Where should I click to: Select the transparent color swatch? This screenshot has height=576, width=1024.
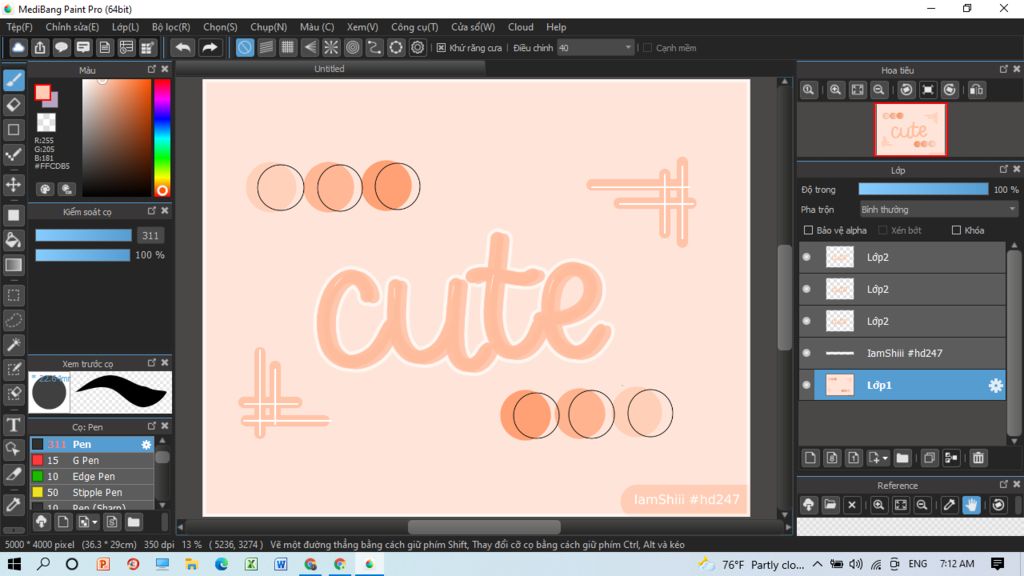tap(46, 122)
